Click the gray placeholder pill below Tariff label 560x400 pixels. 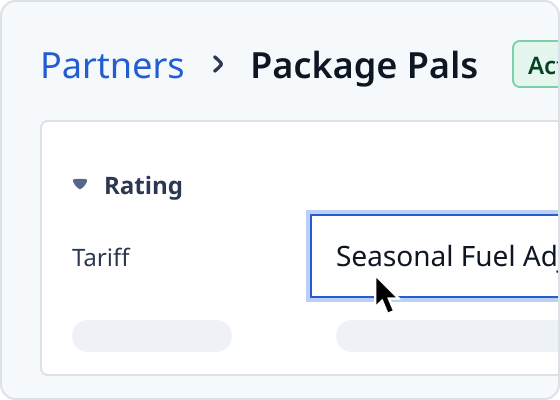click(x=152, y=336)
